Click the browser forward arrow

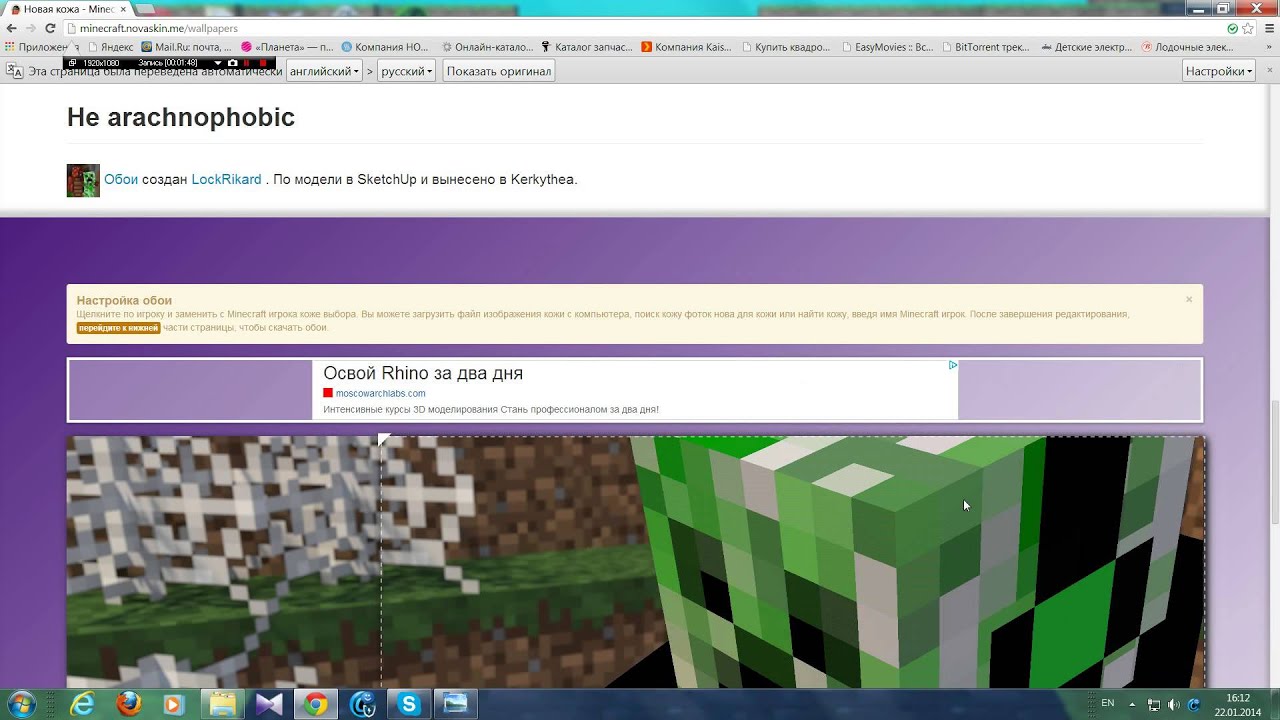point(31,28)
